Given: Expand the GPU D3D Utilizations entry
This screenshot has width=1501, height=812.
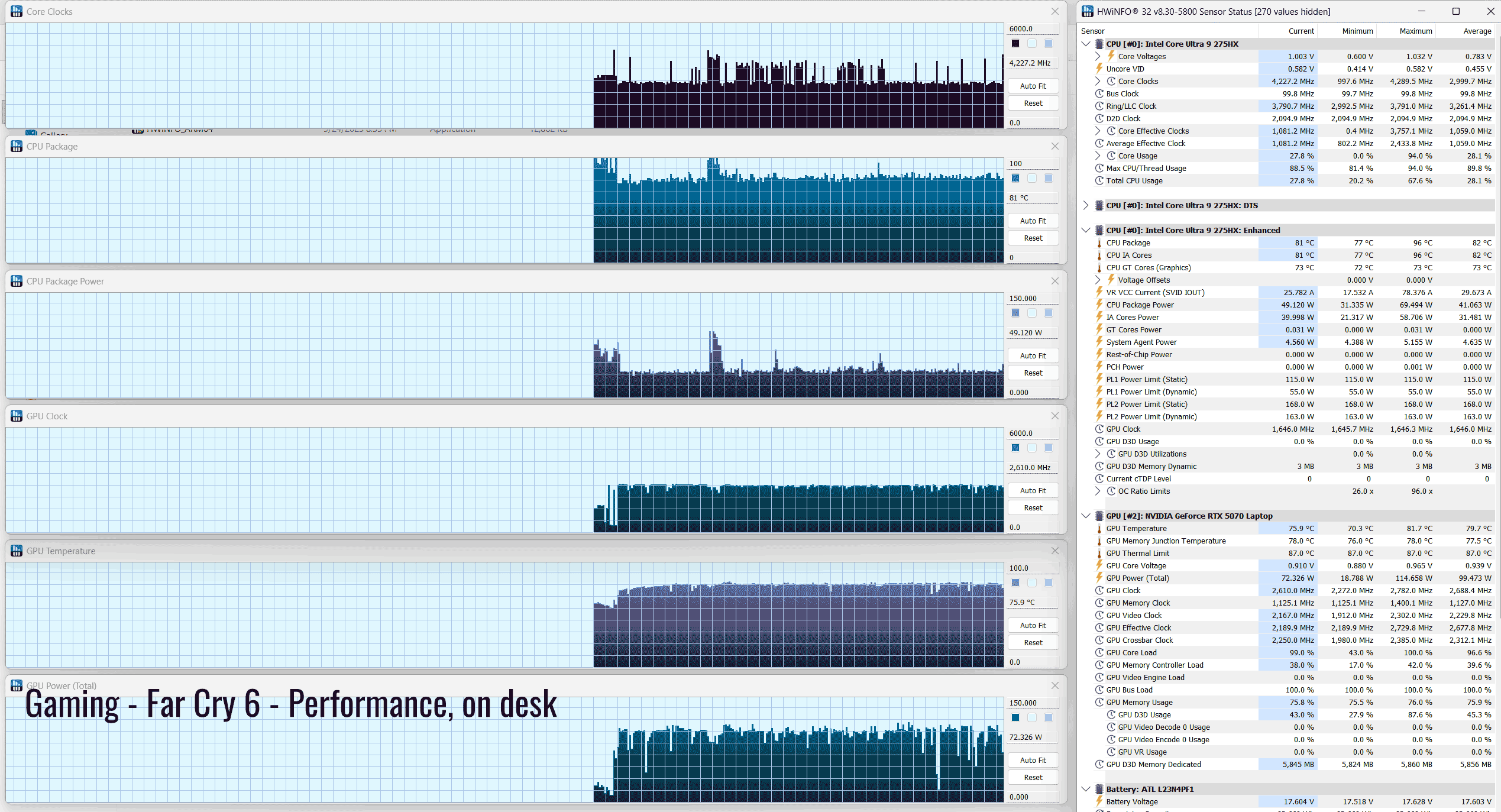Looking at the screenshot, I should point(1098,454).
